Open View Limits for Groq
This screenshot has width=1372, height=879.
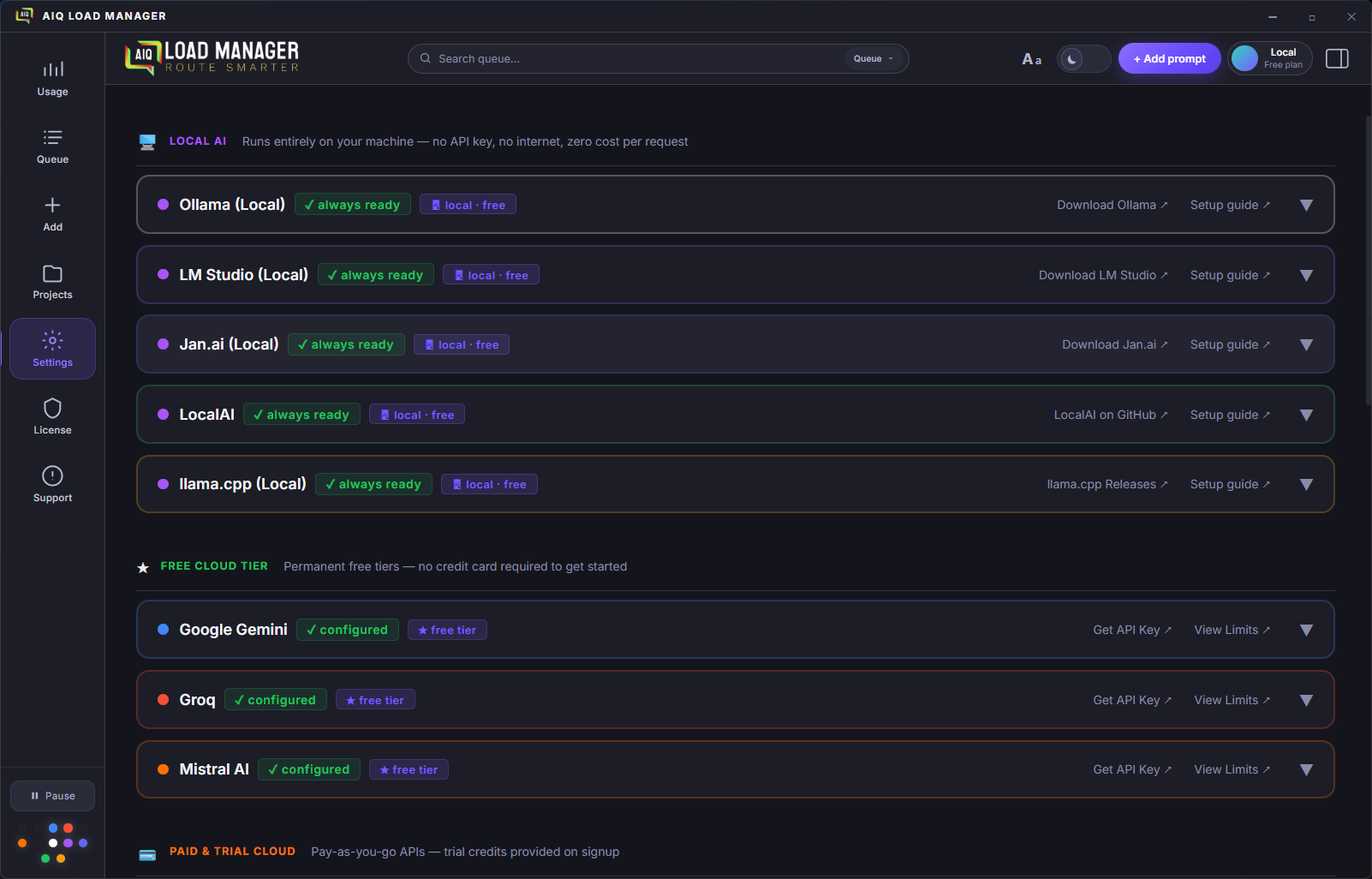click(x=1232, y=700)
